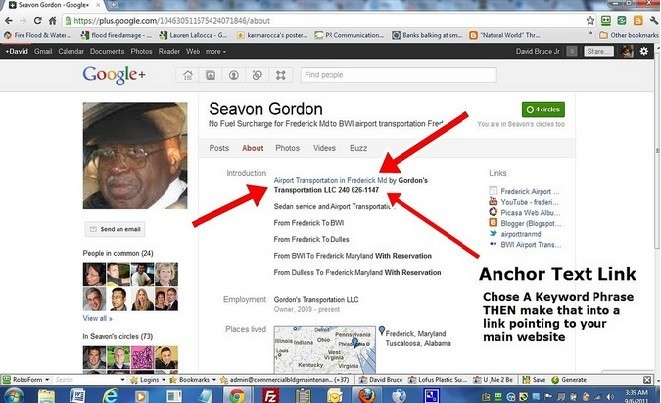The height and width of the screenshot is (403, 661).
Task: Click the green '4 circles' button
Action: (543, 109)
